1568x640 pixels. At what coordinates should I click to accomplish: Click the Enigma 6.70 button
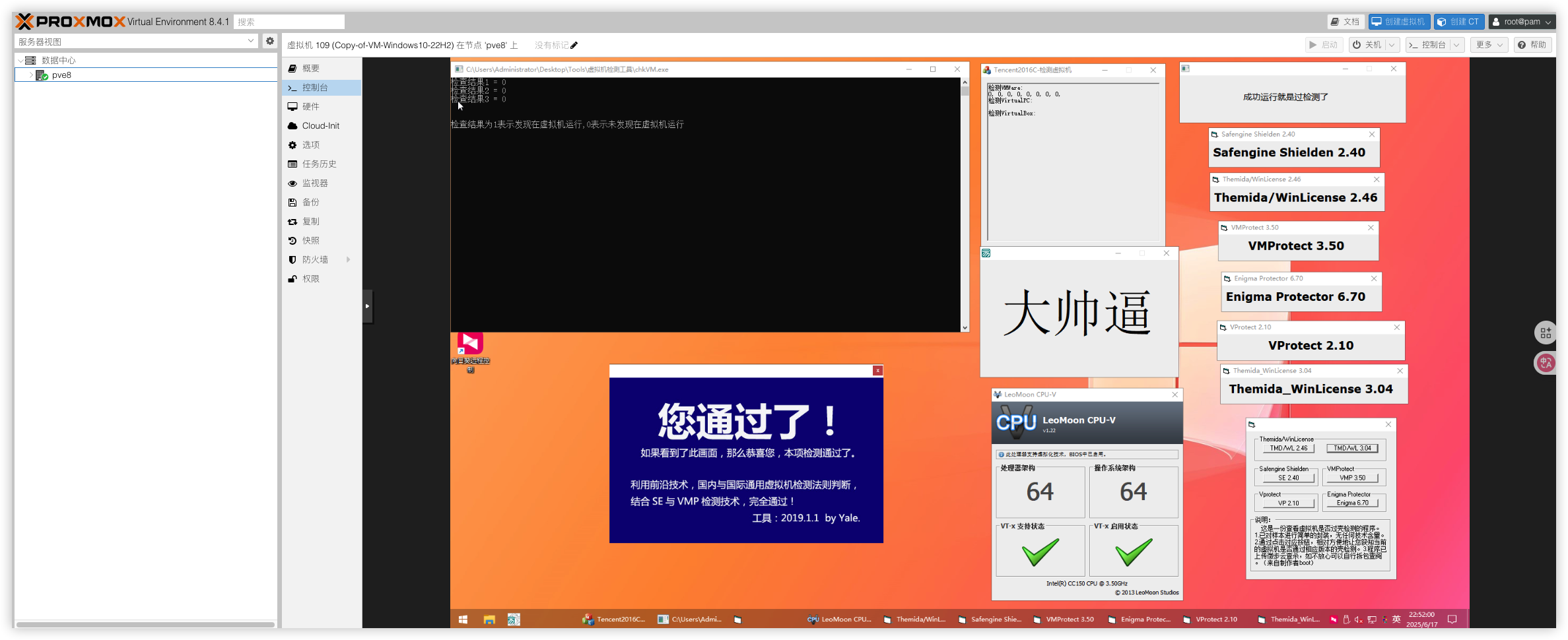click(1352, 503)
